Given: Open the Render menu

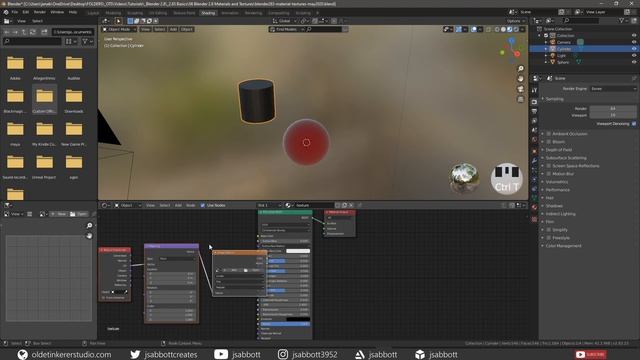Looking at the screenshot, I should pos(40,12).
